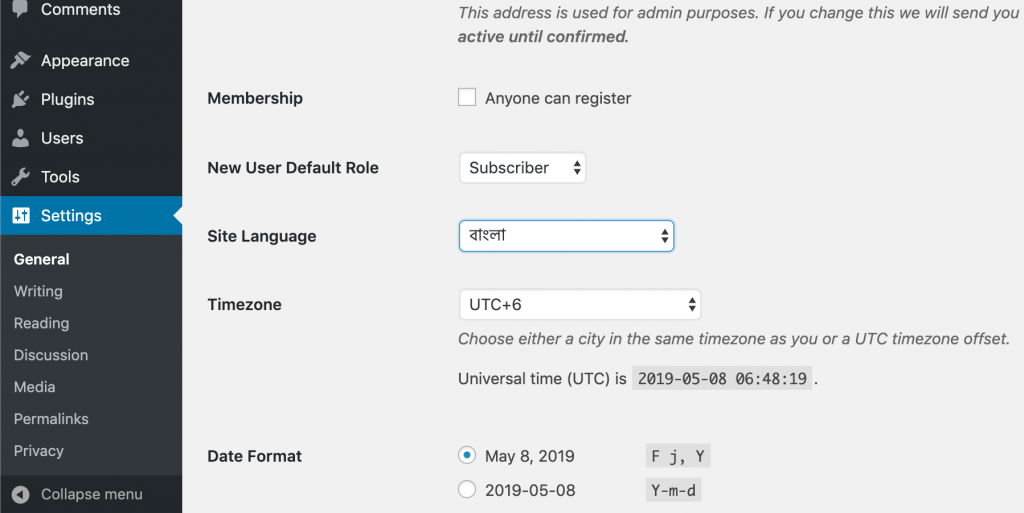Click the Users person icon

20,138
